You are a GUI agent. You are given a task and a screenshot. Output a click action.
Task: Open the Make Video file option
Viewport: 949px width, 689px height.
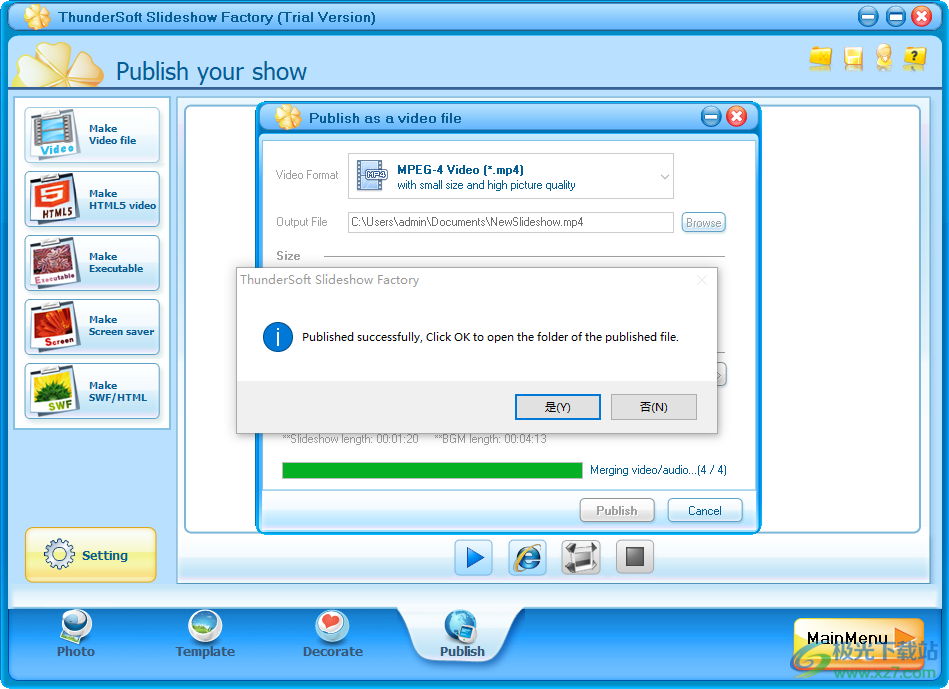click(x=92, y=135)
